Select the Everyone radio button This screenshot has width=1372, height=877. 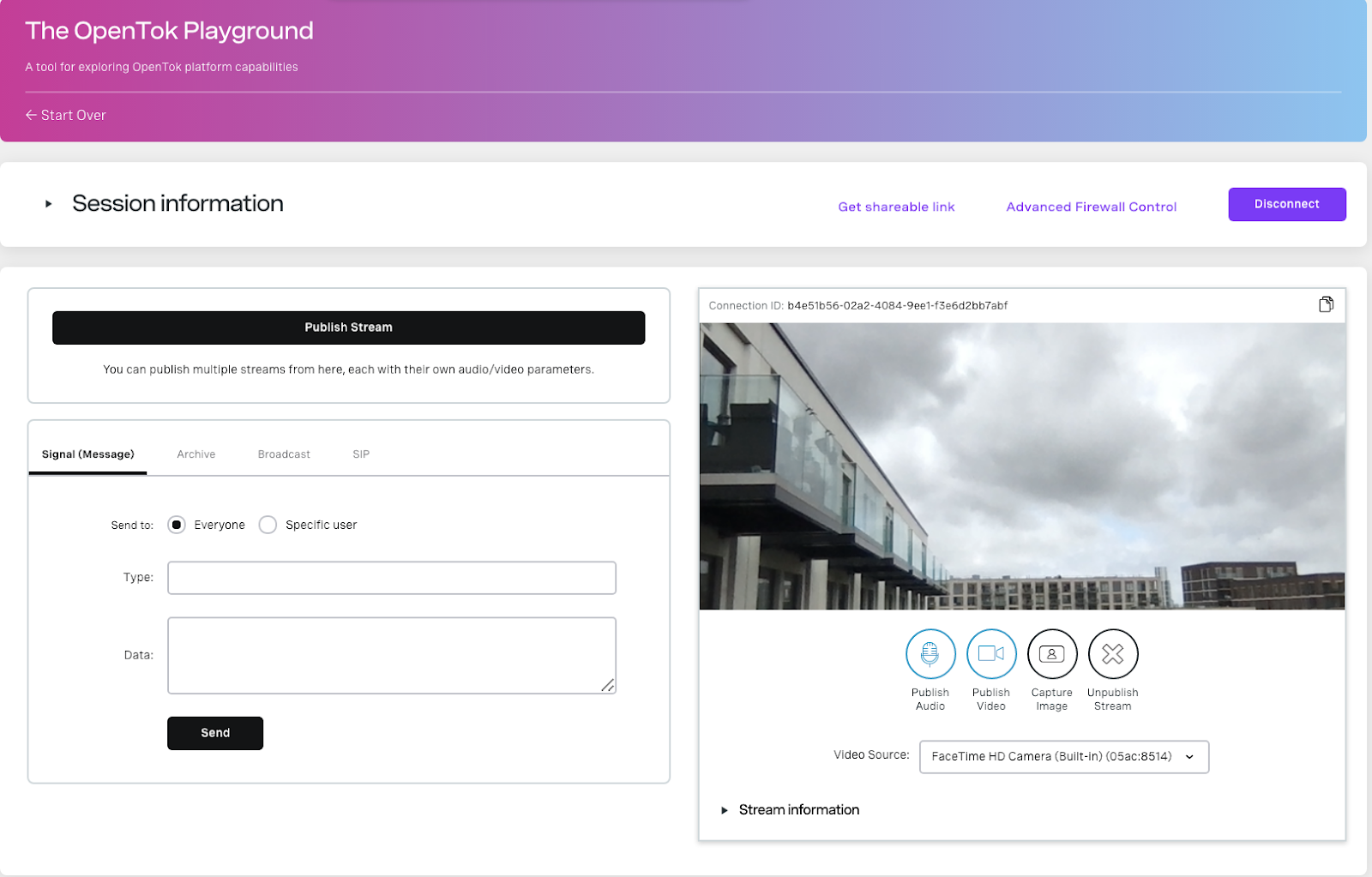tap(177, 525)
